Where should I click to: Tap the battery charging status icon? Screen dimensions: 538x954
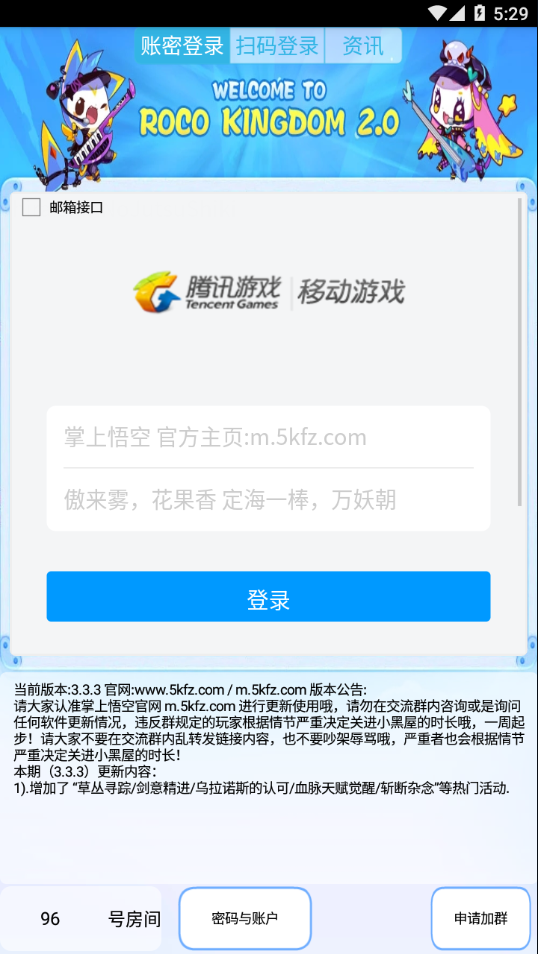pyautogui.click(x=480, y=13)
